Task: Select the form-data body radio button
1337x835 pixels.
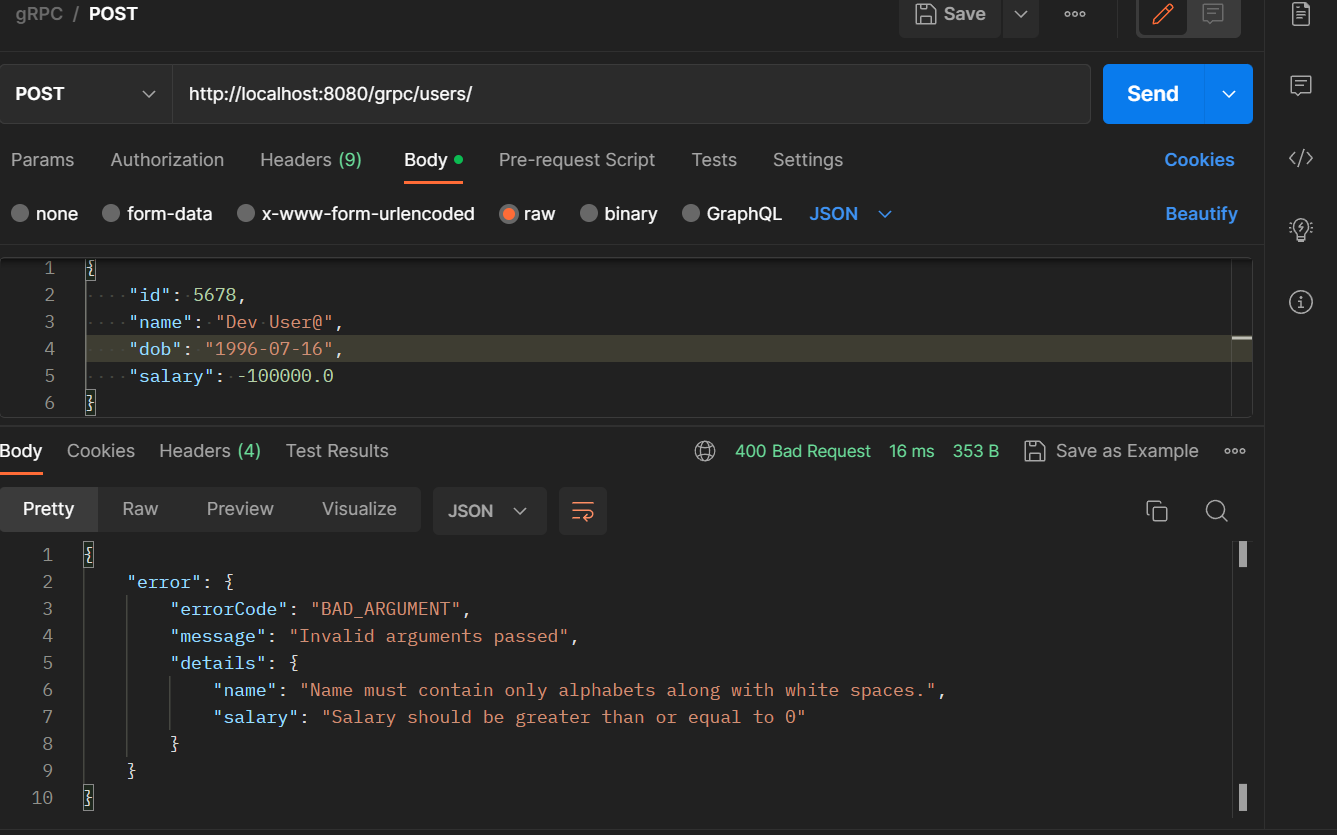Action: point(111,213)
